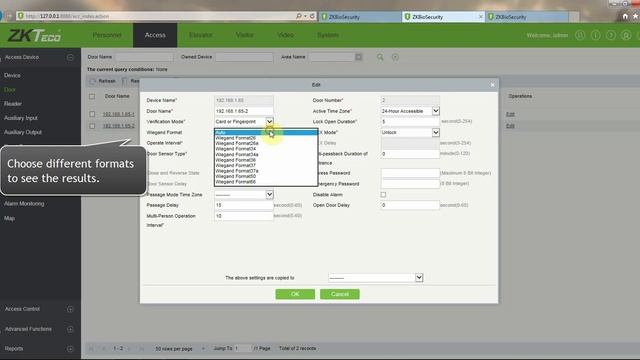The height and width of the screenshot is (360, 640).
Task: Open the System module tab
Action: coord(328,35)
